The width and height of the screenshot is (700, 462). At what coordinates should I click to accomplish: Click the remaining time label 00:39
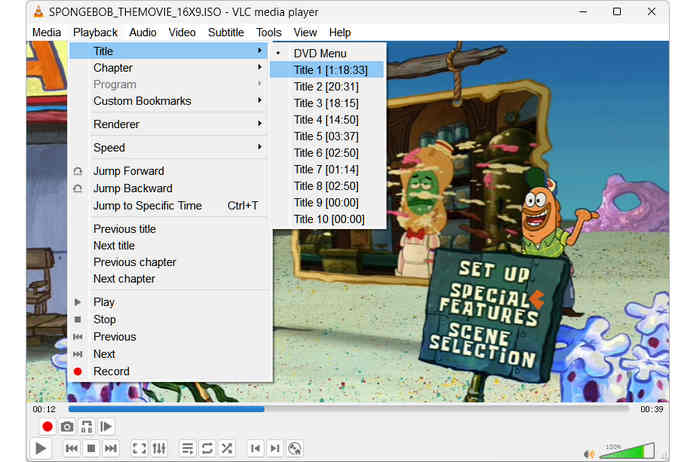coord(652,409)
